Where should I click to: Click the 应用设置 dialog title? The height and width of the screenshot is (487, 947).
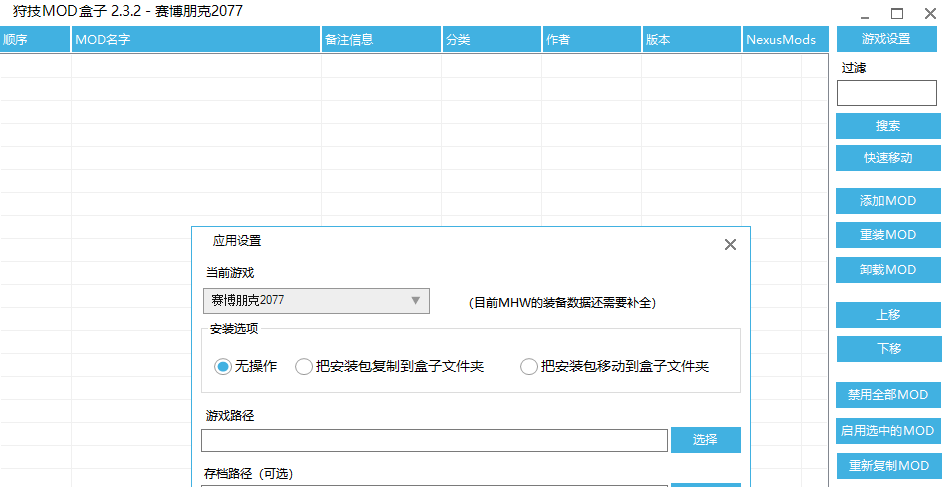[237, 240]
